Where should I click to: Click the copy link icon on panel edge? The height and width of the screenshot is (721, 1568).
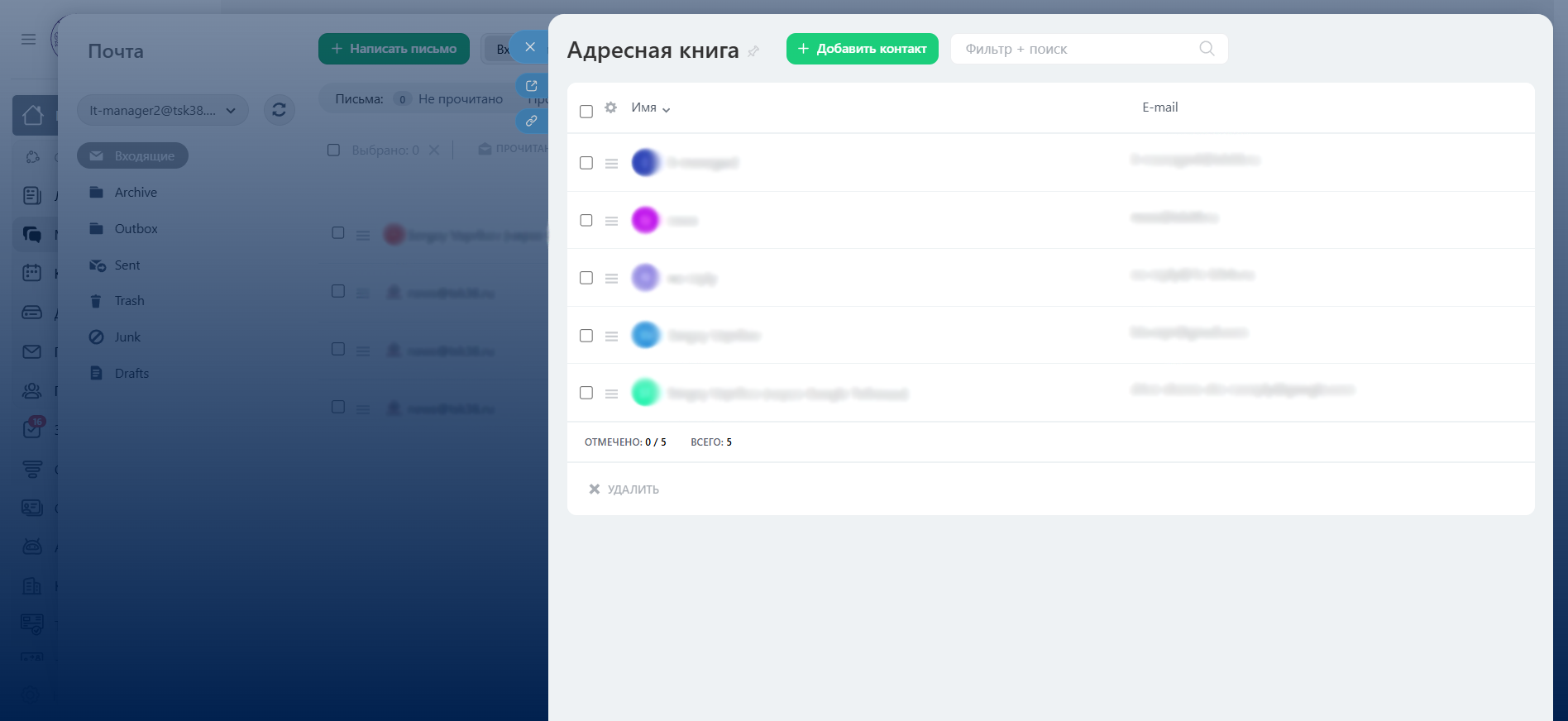coord(531,121)
